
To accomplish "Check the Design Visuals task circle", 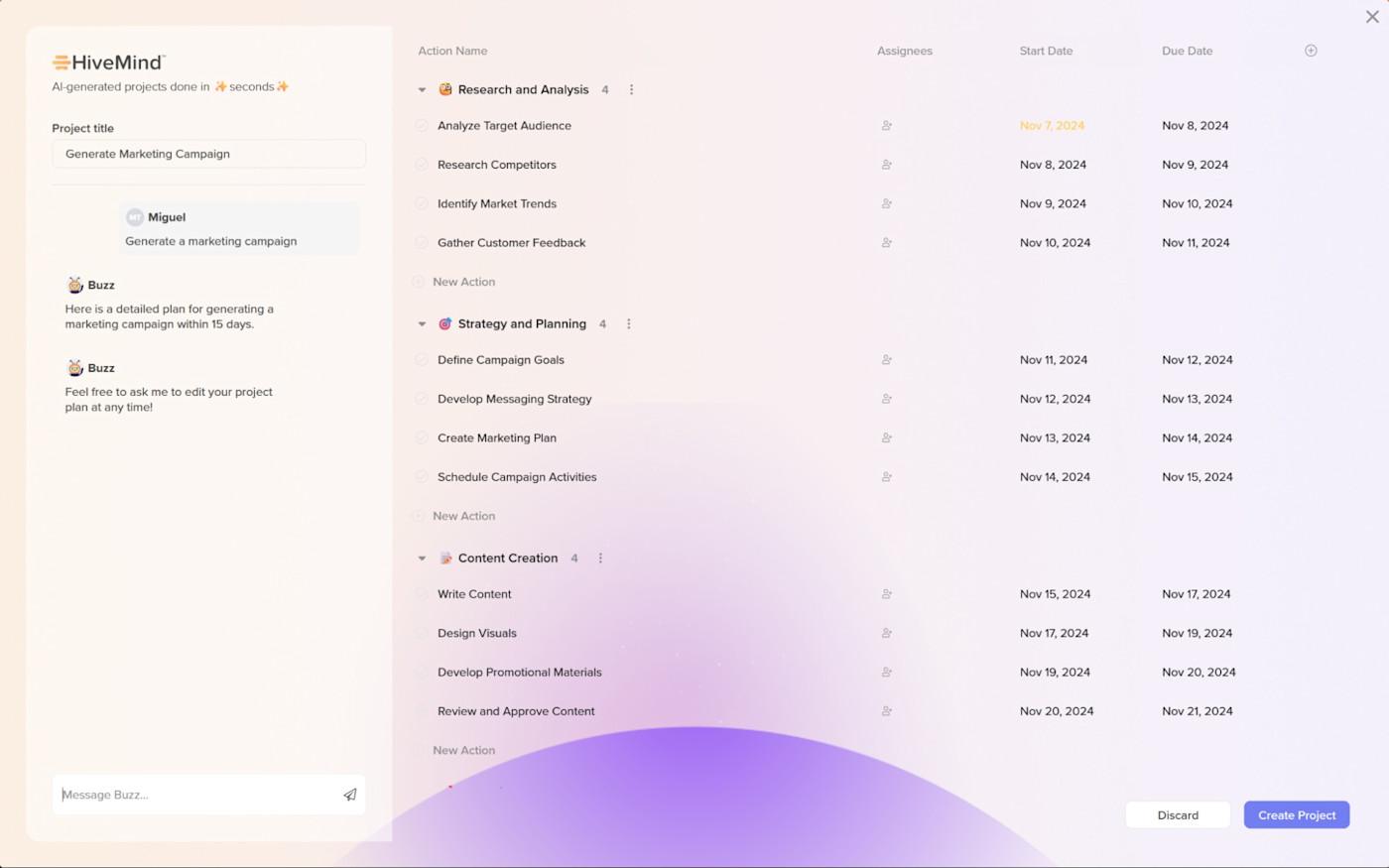I will pyautogui.click(x=421, y=632).
